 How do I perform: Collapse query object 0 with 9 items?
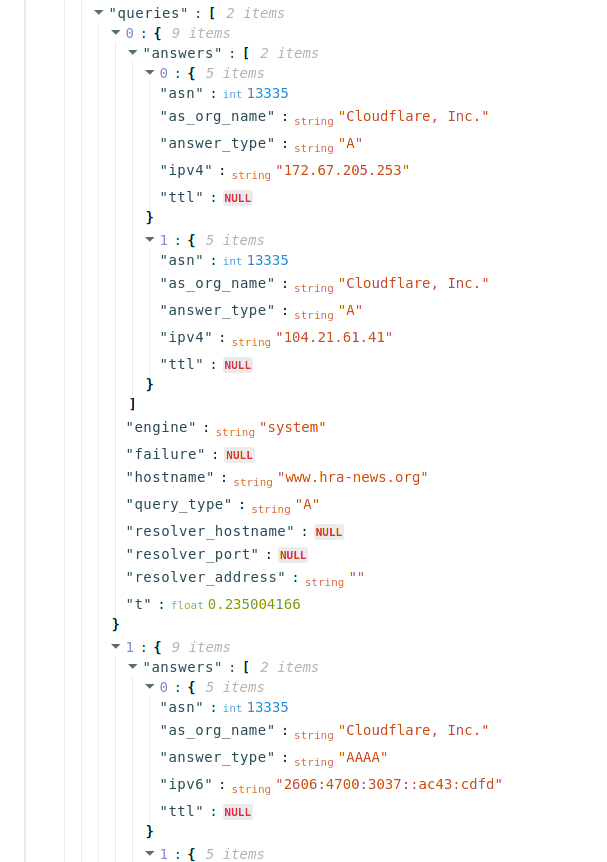tap(116, 33)
